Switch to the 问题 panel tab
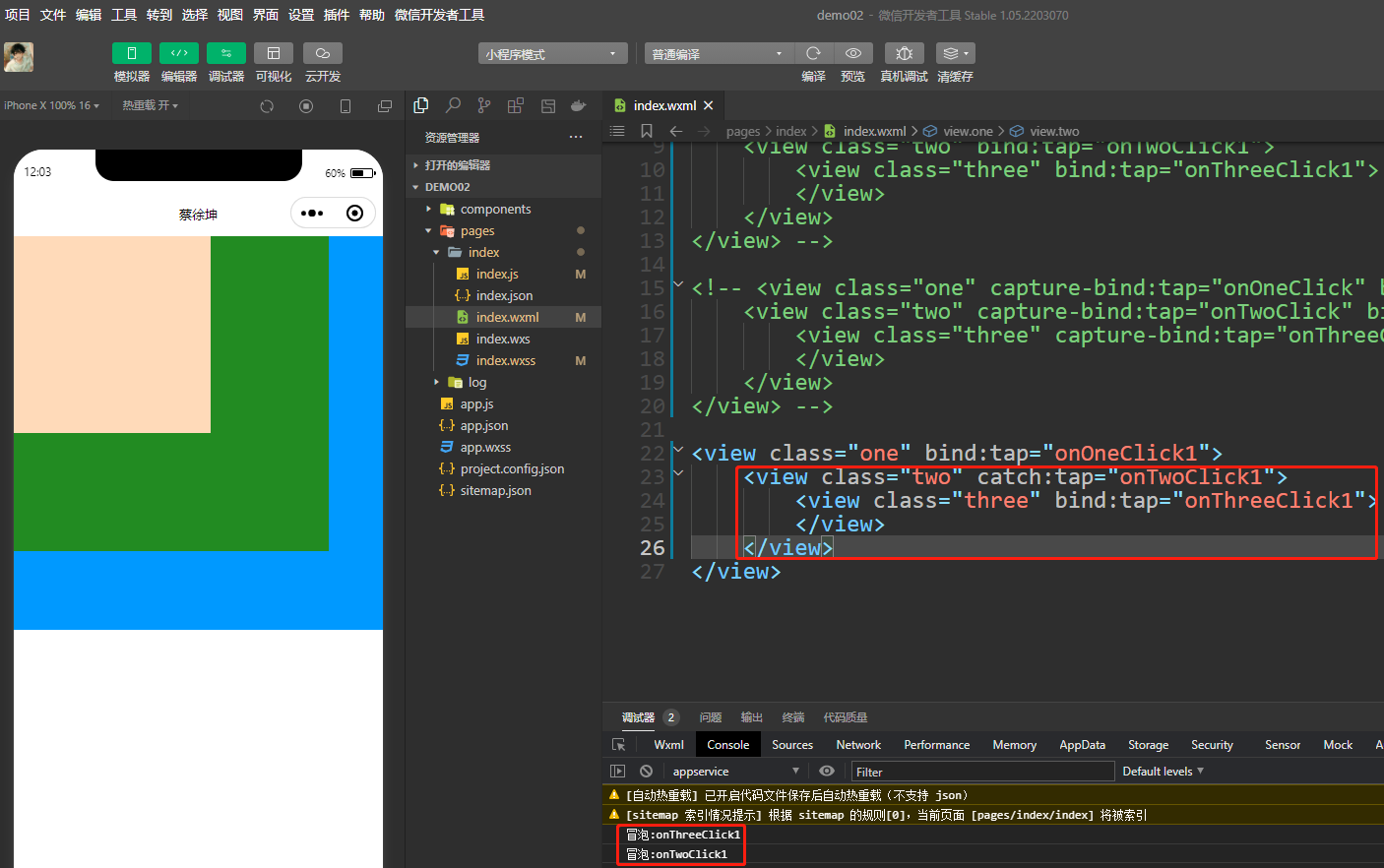Viewport: 1384px width, 868px height. [x=711, y=717]
